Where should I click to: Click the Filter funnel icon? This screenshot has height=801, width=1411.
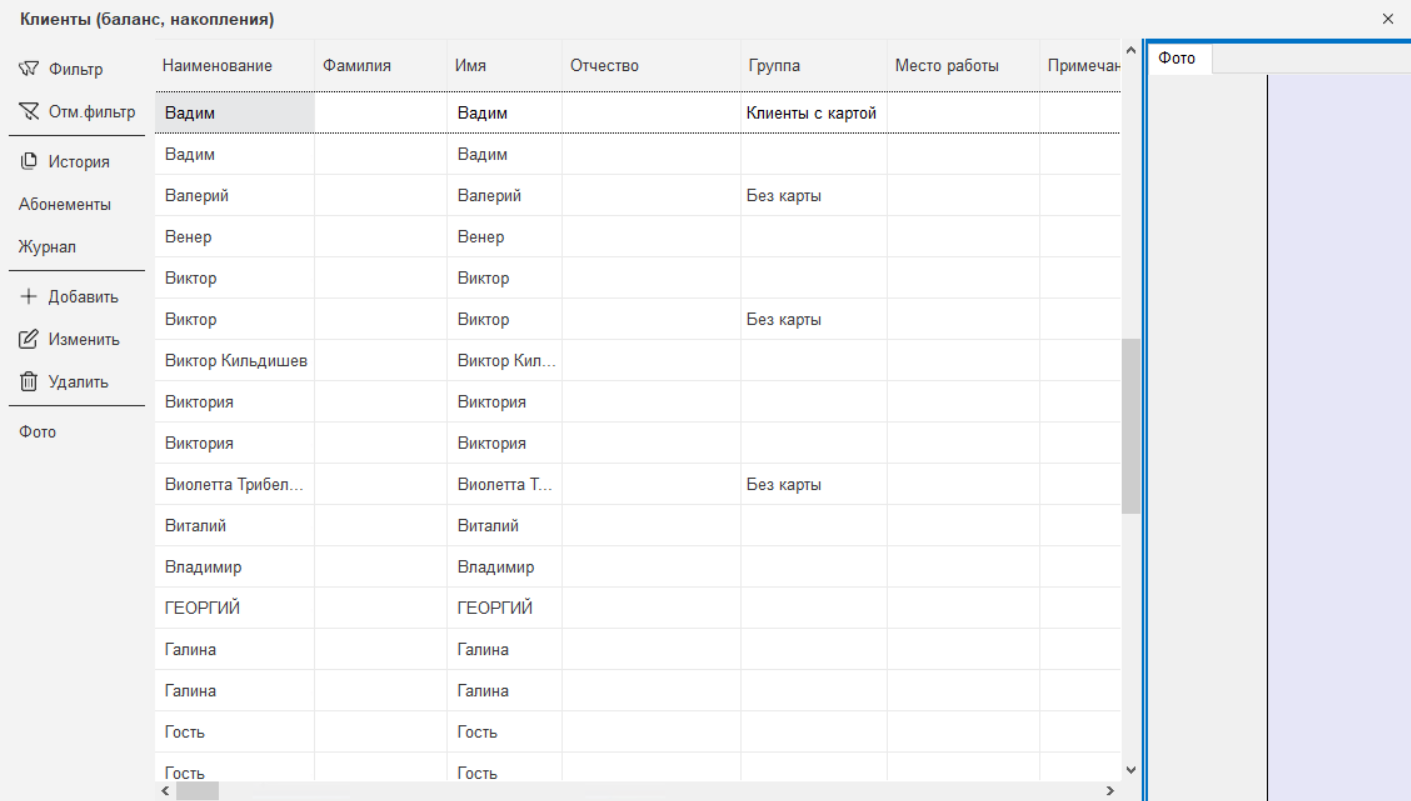[29, 69]
